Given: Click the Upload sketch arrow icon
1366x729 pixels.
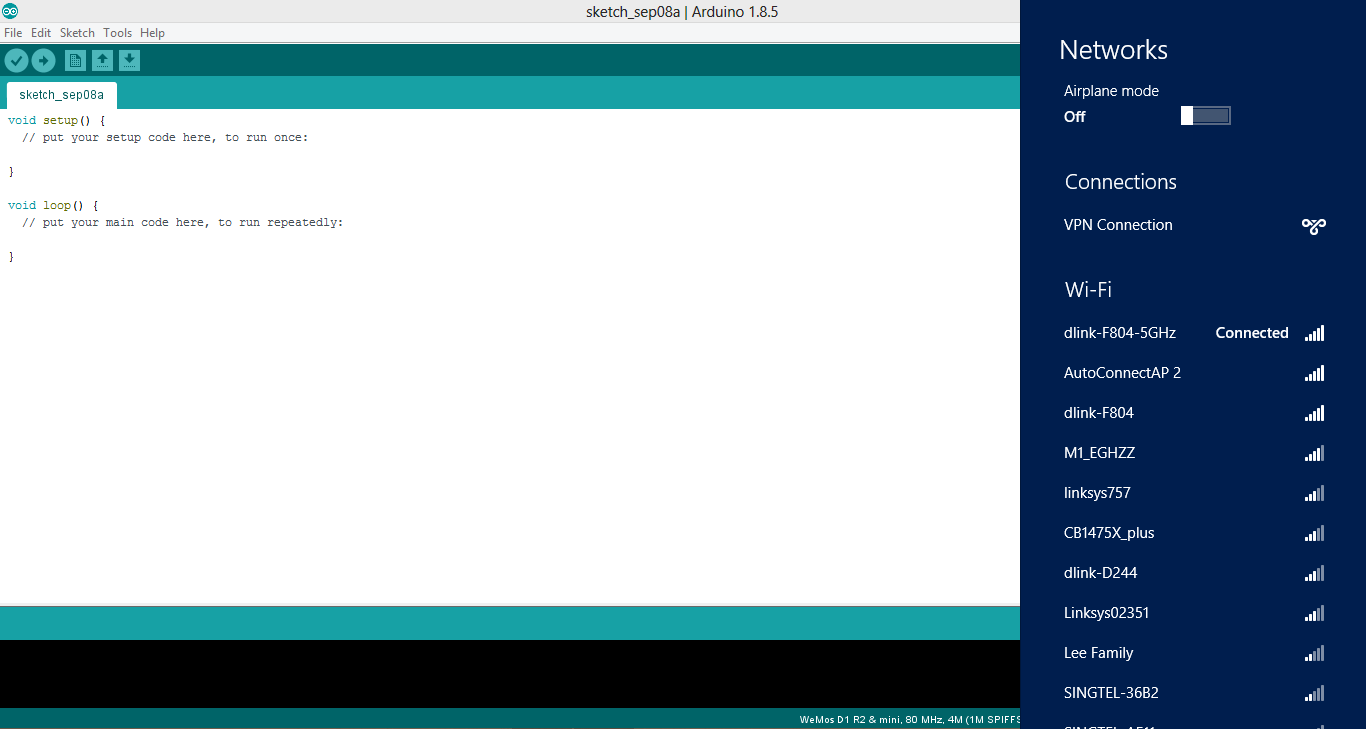Looking at the screenshot, I should click(x=43, y=60).
